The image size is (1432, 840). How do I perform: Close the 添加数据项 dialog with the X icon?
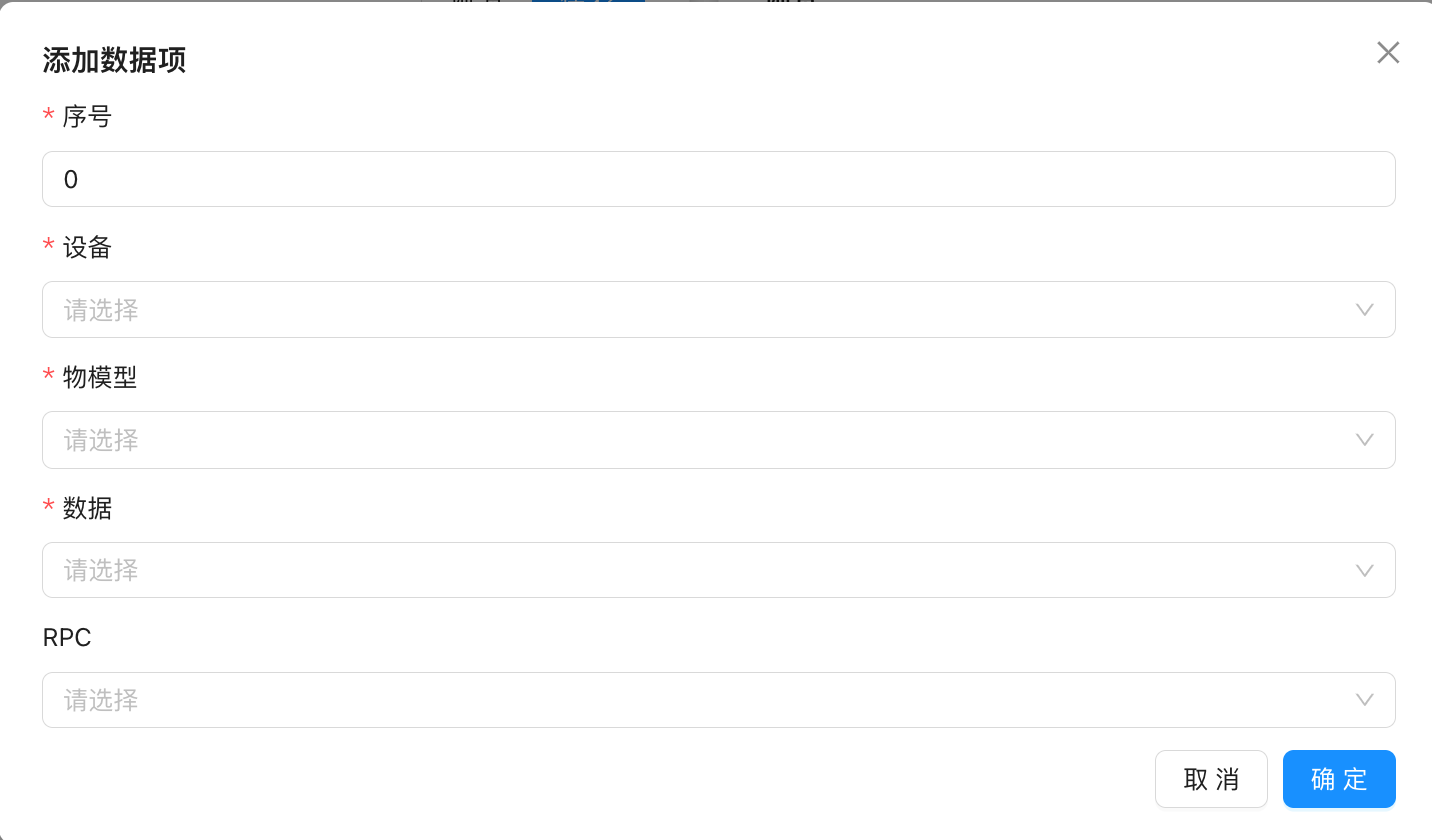(1387, 53)
